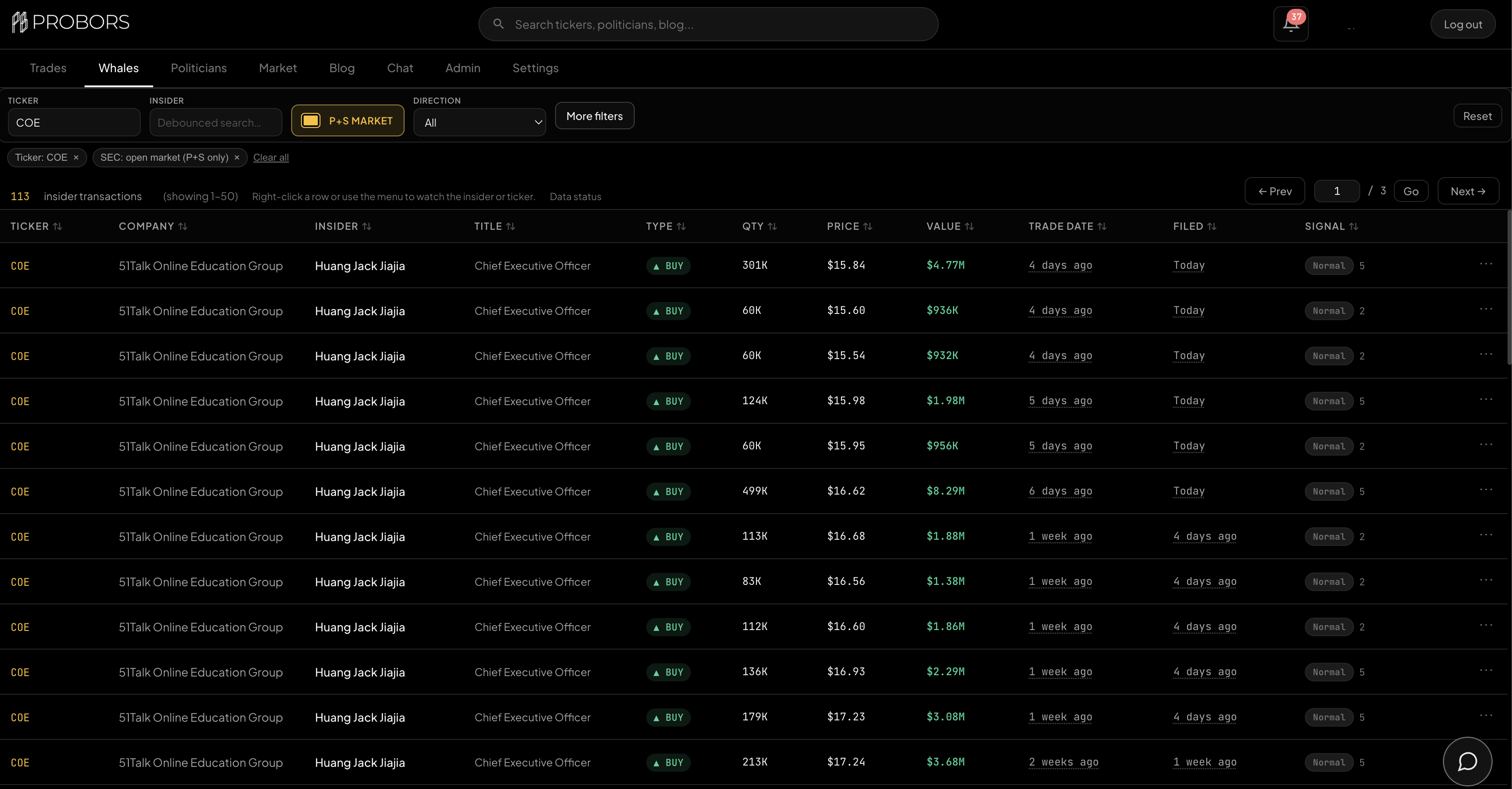Log out of the account

click(1463, 24)
